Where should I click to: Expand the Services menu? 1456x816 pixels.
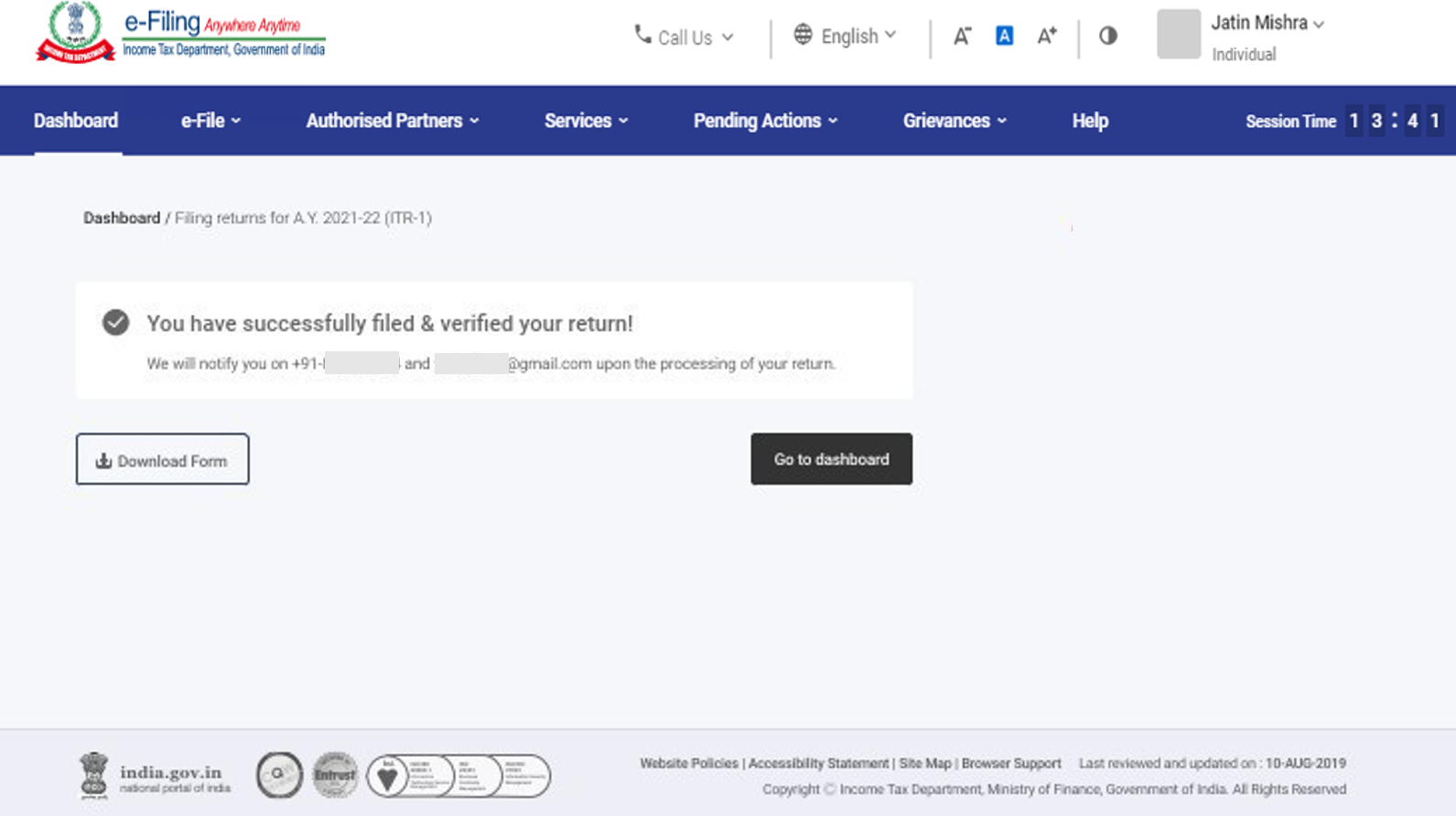(586, 121)
